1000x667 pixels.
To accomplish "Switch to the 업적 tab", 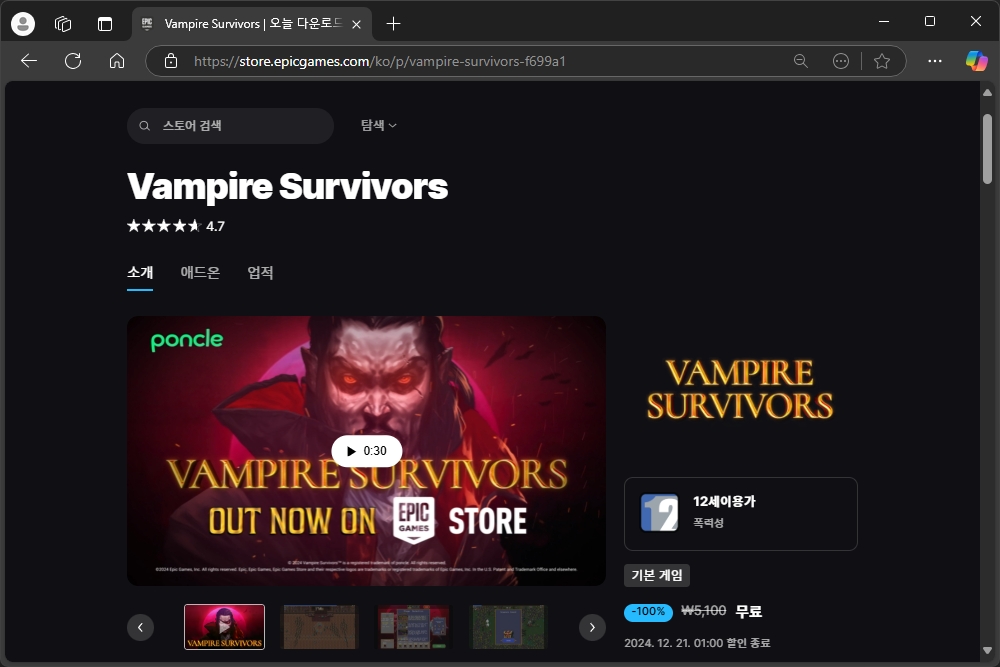I will click(x=260, y=273).
